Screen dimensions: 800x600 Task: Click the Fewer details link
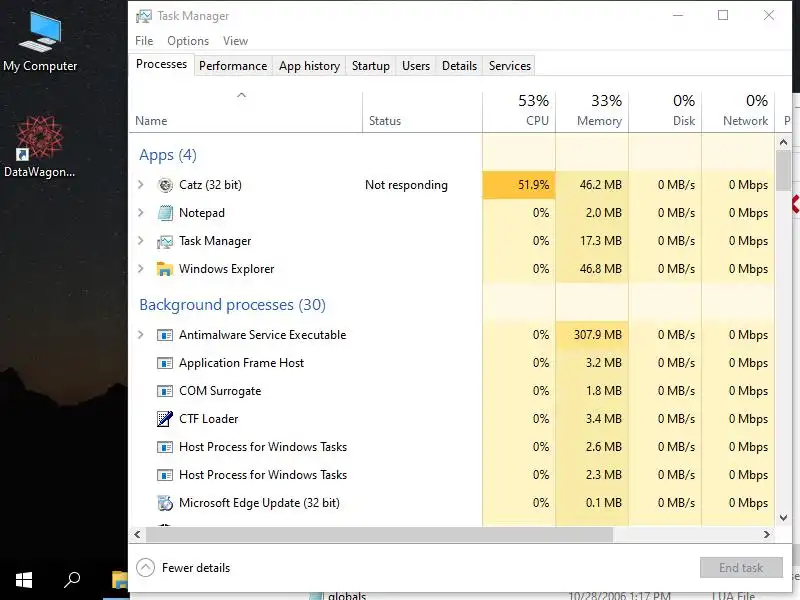coord(196,568)
